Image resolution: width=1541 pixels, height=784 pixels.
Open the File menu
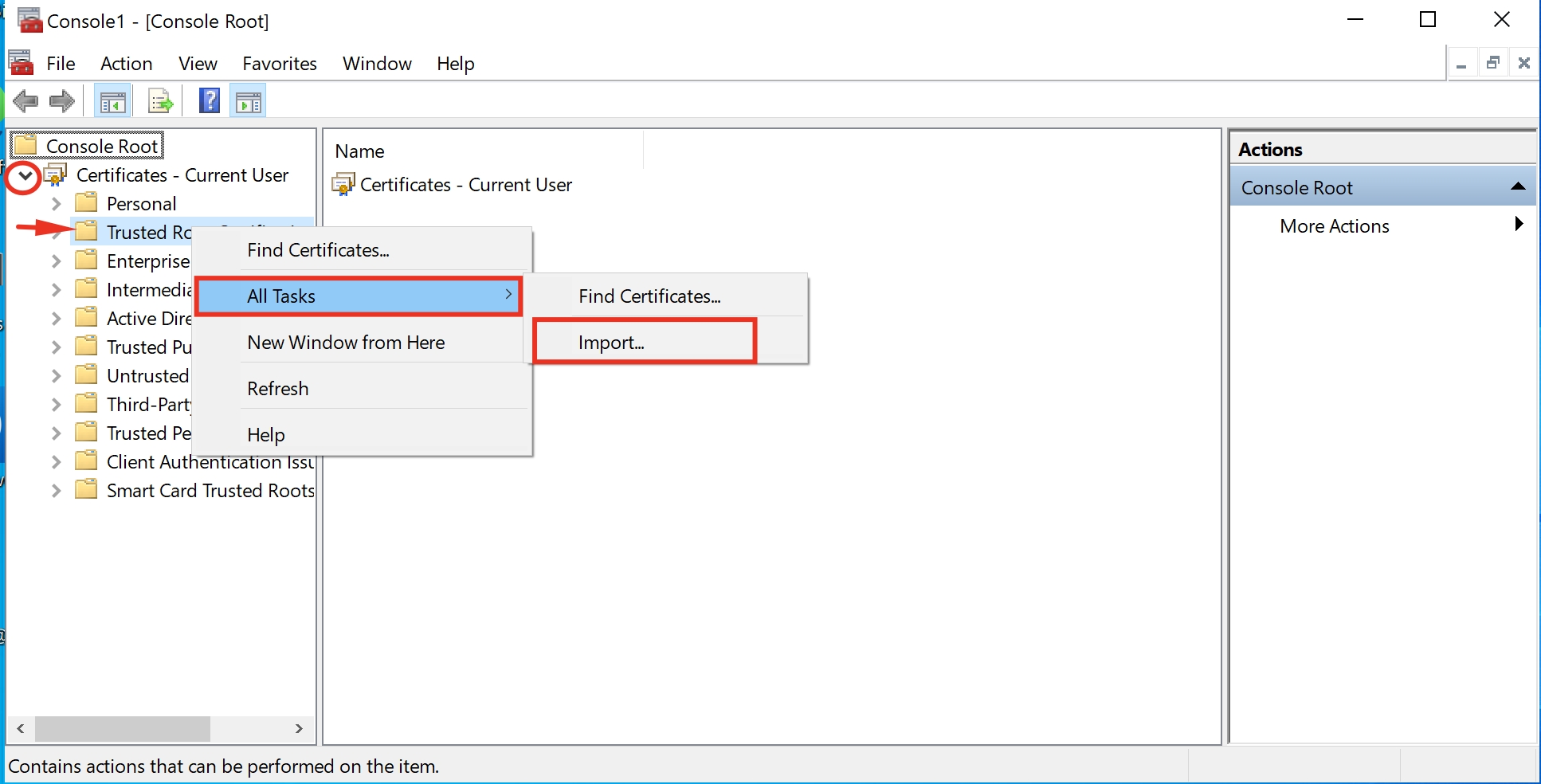click(x=61, y=64)
